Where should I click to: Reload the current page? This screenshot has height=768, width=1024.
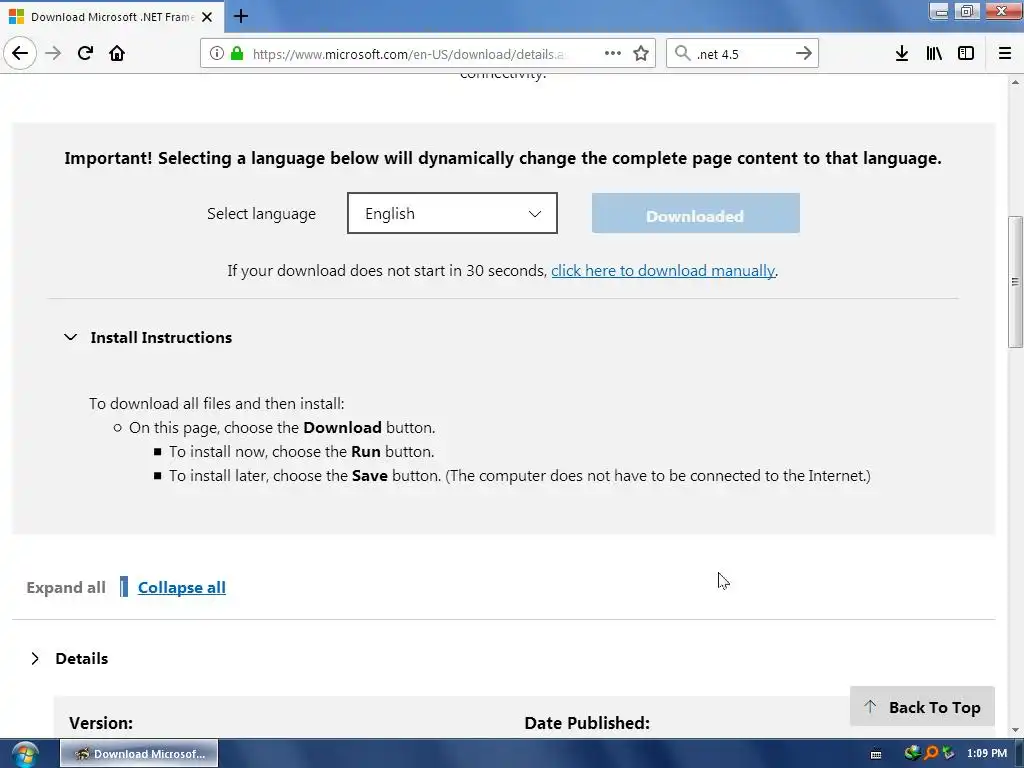(85, 53)
